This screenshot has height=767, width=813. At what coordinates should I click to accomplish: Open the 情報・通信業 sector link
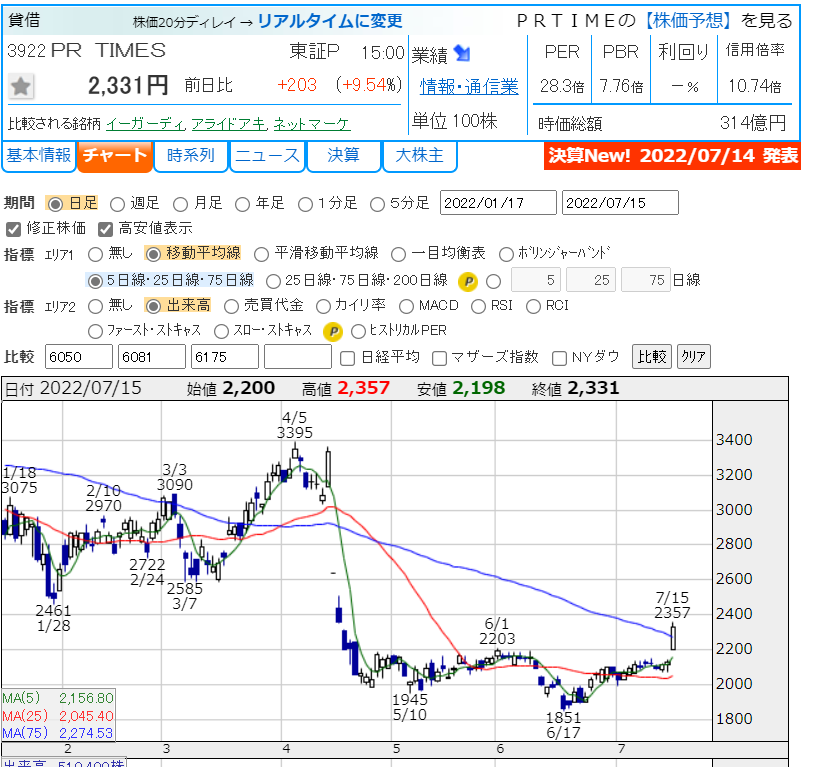[469, 87]
